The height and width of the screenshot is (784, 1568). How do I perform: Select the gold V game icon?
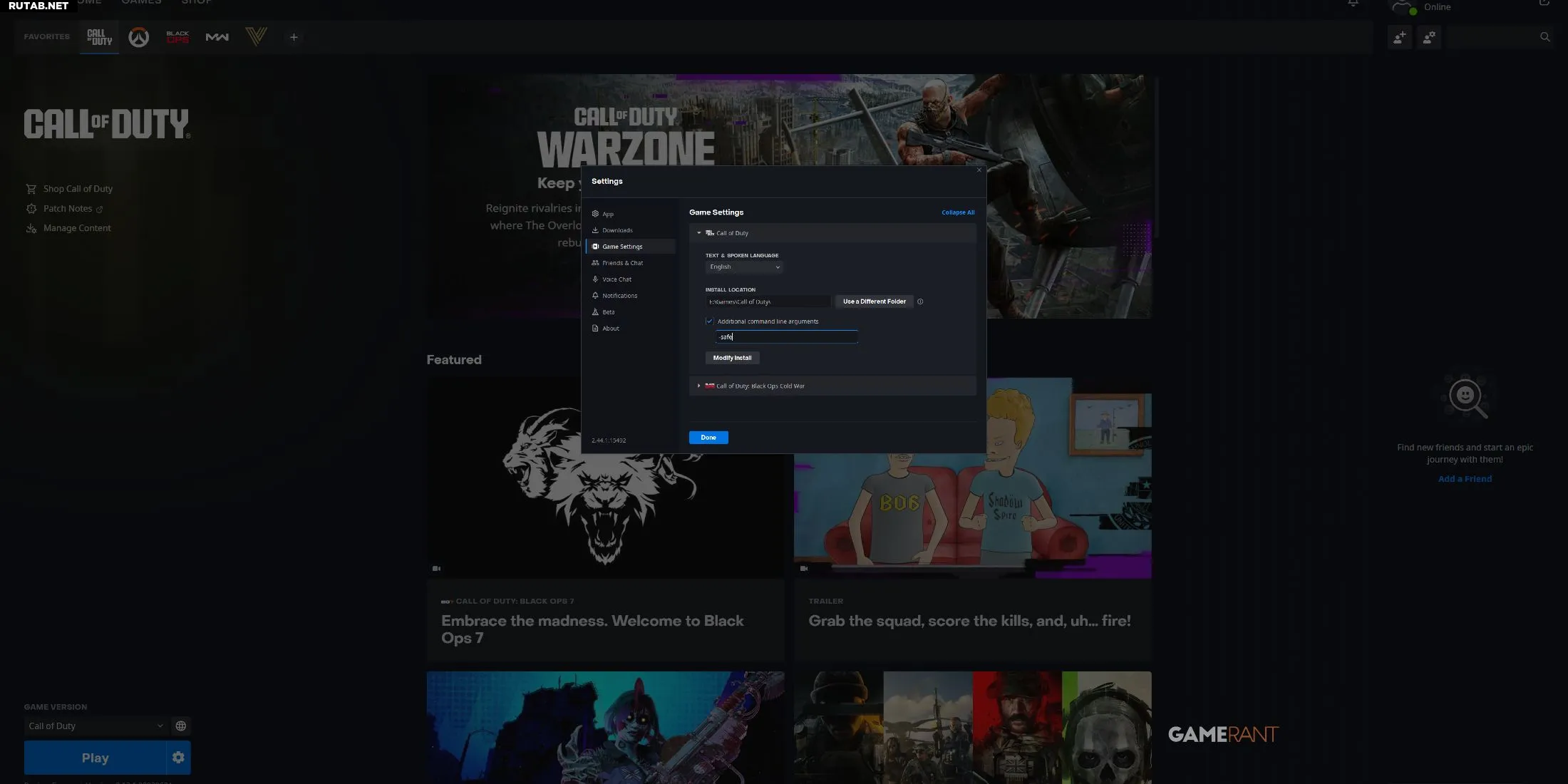point(256,36)
